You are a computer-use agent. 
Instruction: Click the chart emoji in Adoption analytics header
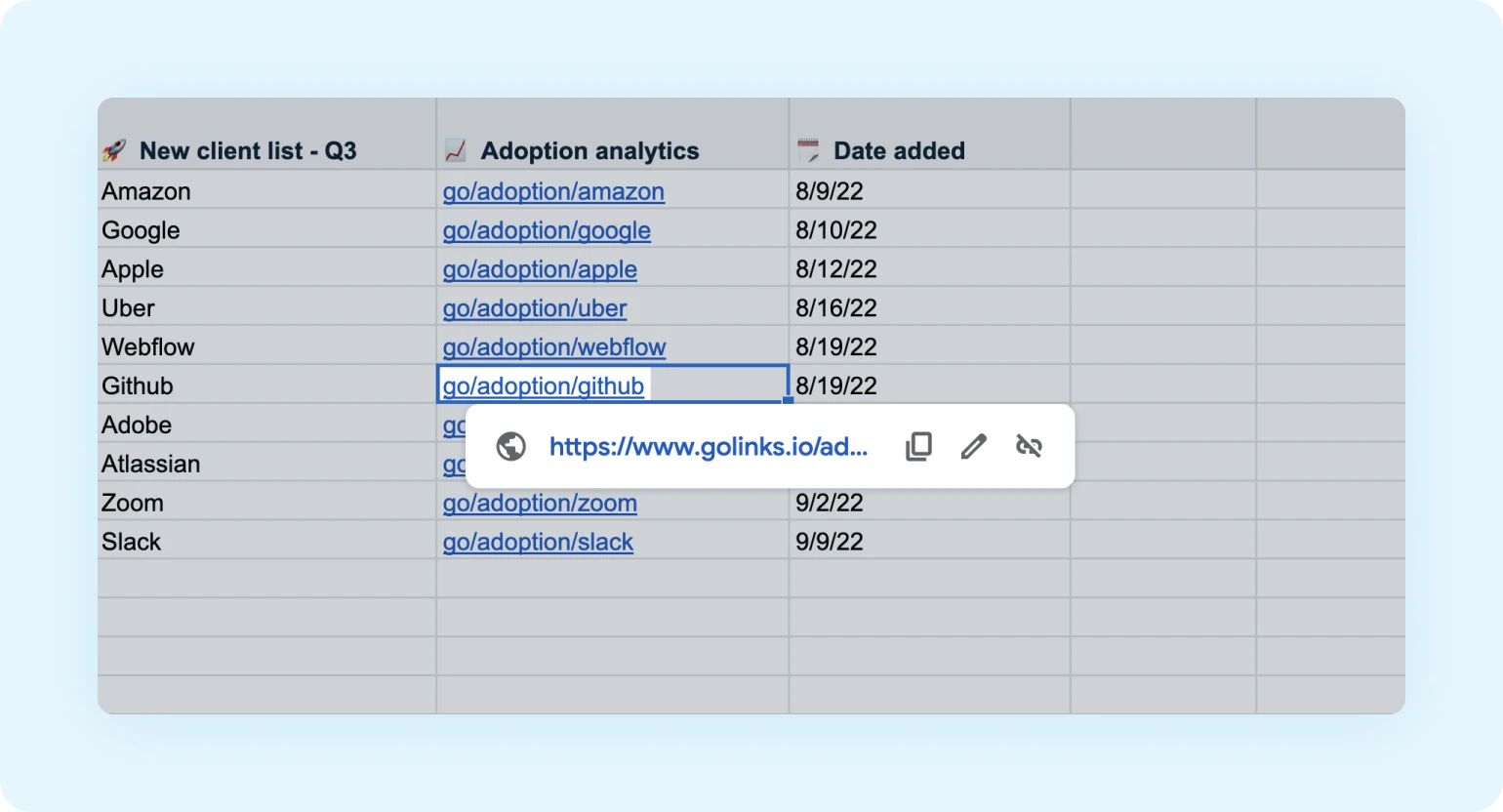[x=454, y=150]
